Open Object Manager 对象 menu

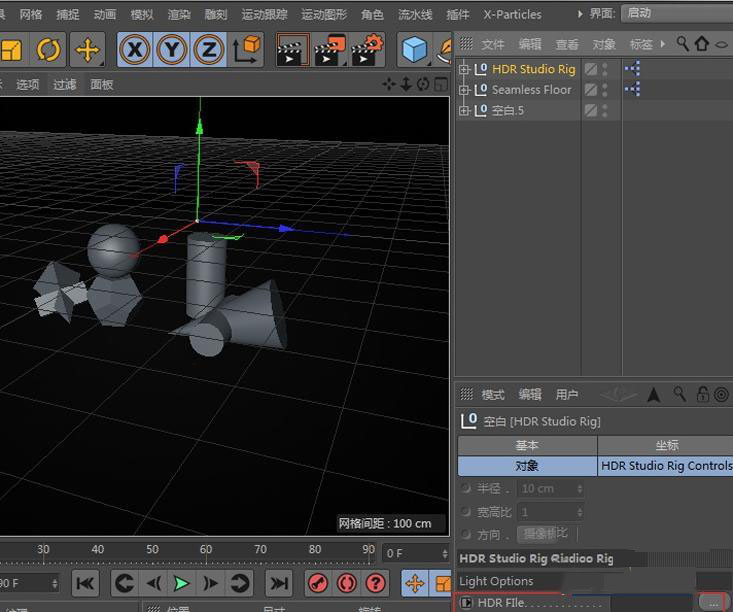604,44
